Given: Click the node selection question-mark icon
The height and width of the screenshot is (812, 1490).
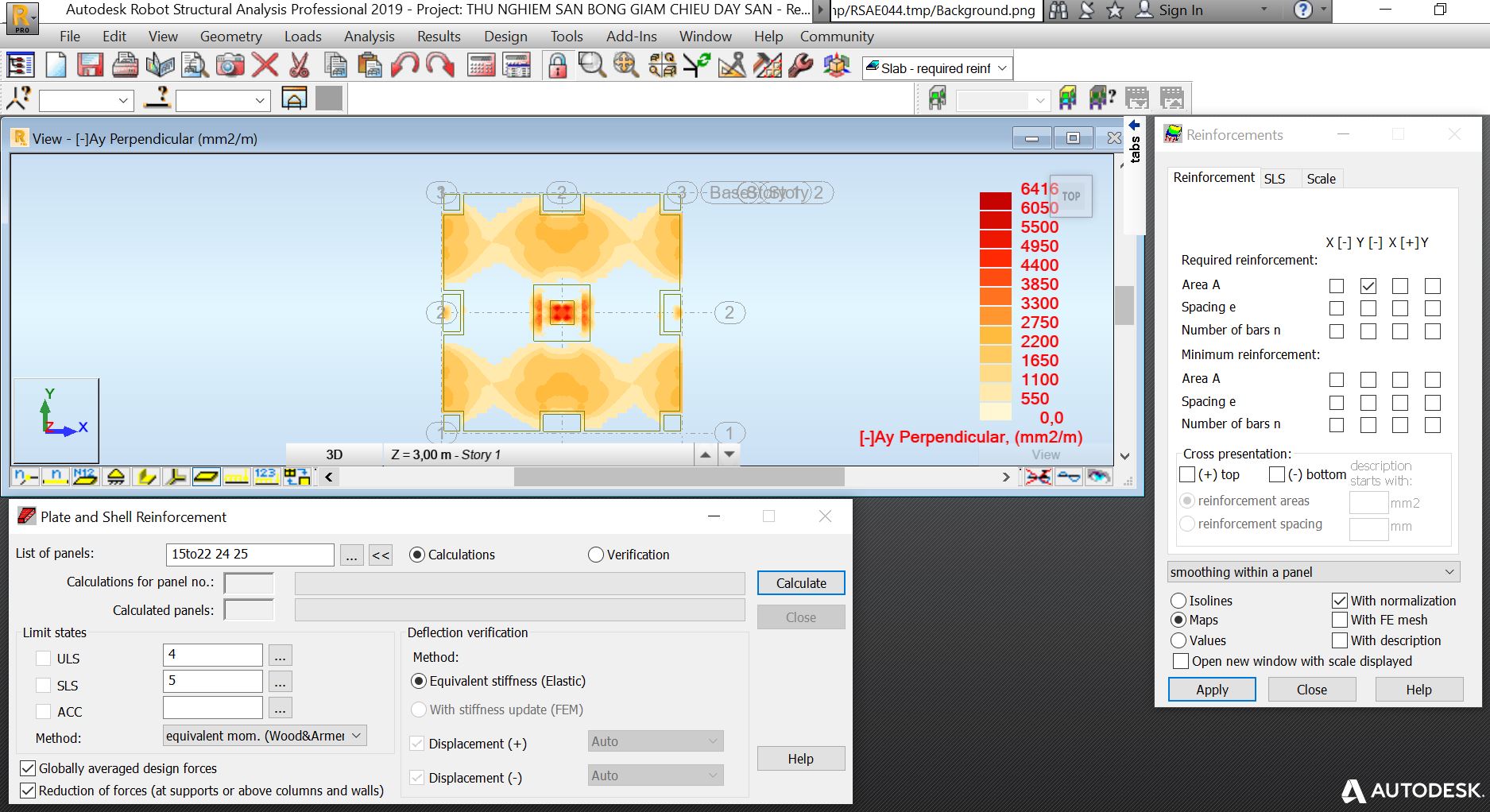Looking at the screenshot, I should pos(19,99).
